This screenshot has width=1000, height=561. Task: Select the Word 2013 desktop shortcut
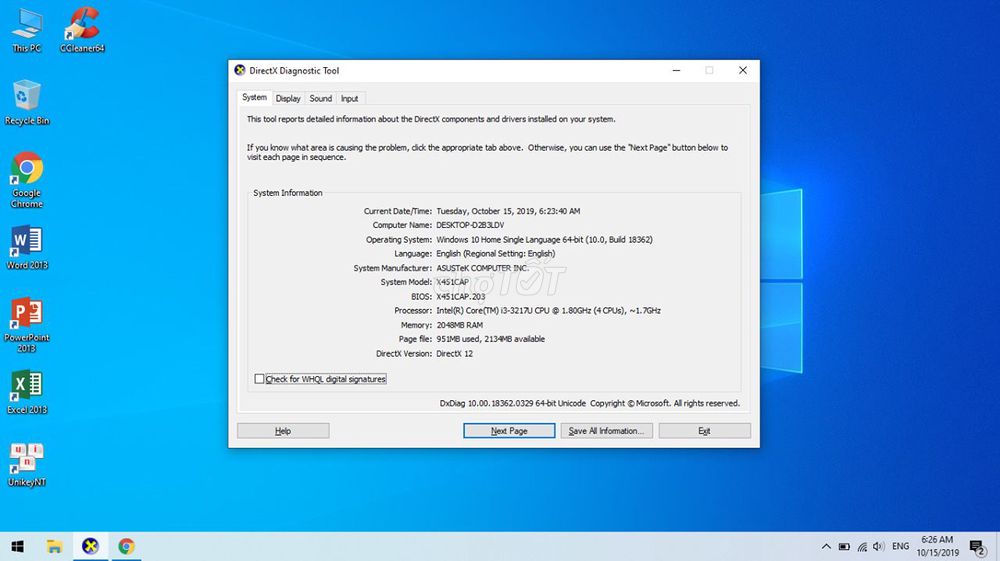27,247
